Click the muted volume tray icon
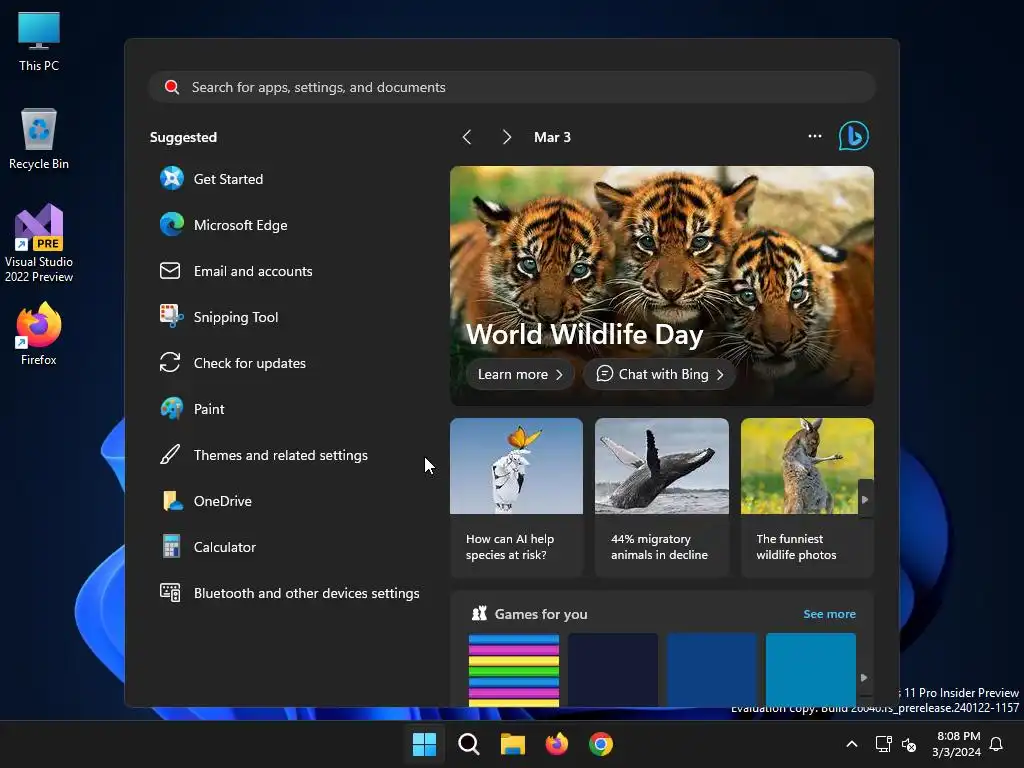 (908, 744)
